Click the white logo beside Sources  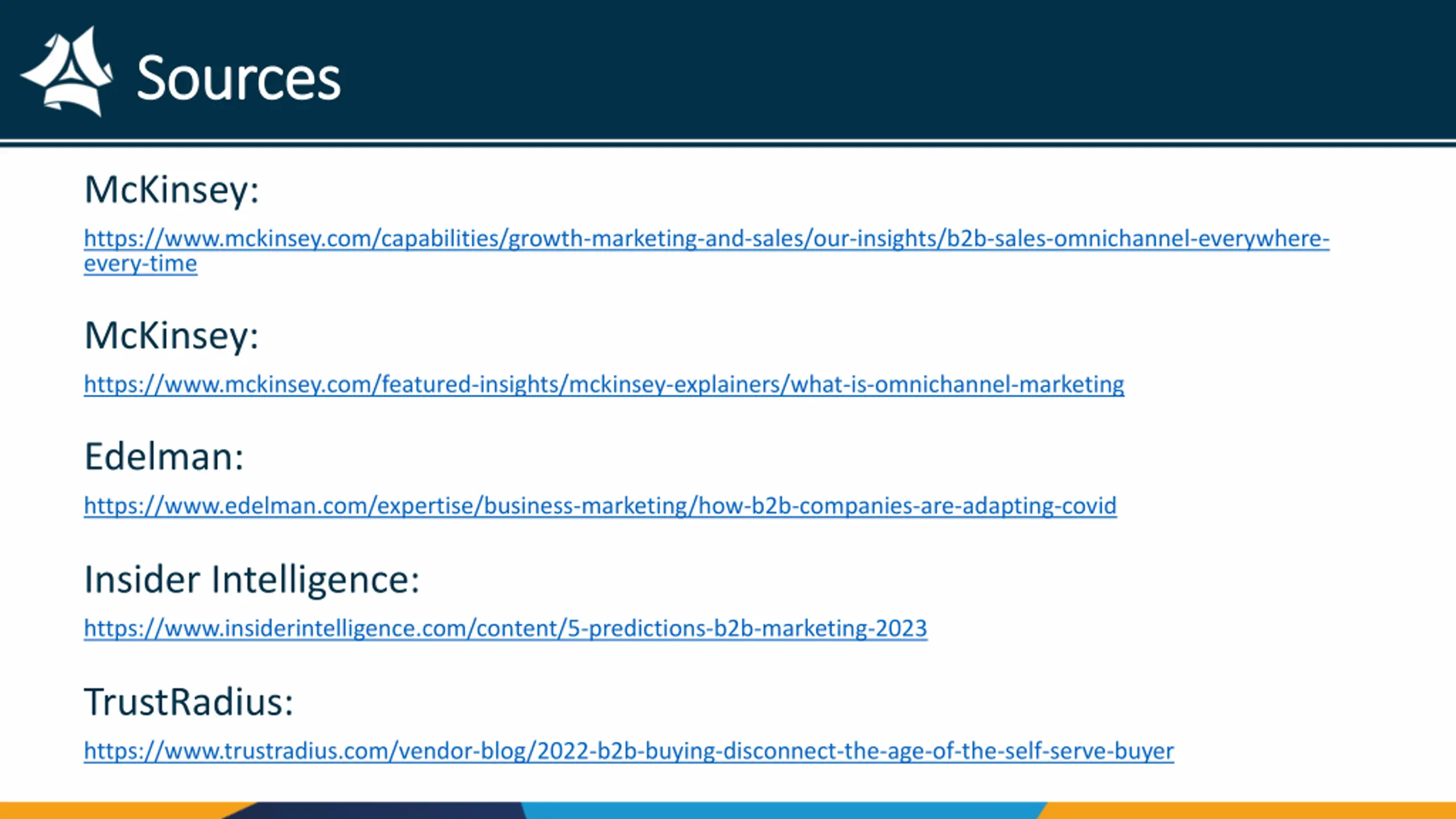click(67, 72)
